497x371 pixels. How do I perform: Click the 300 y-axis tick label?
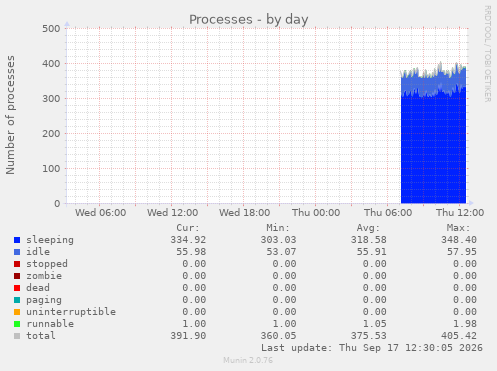51,98
